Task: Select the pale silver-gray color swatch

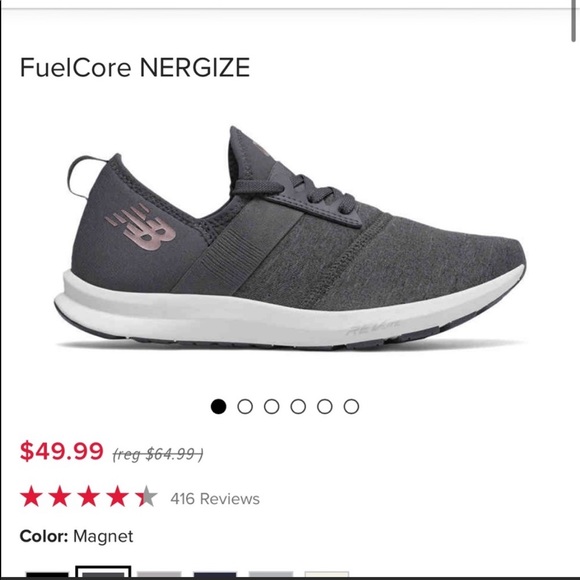Action: coord(271,574)
